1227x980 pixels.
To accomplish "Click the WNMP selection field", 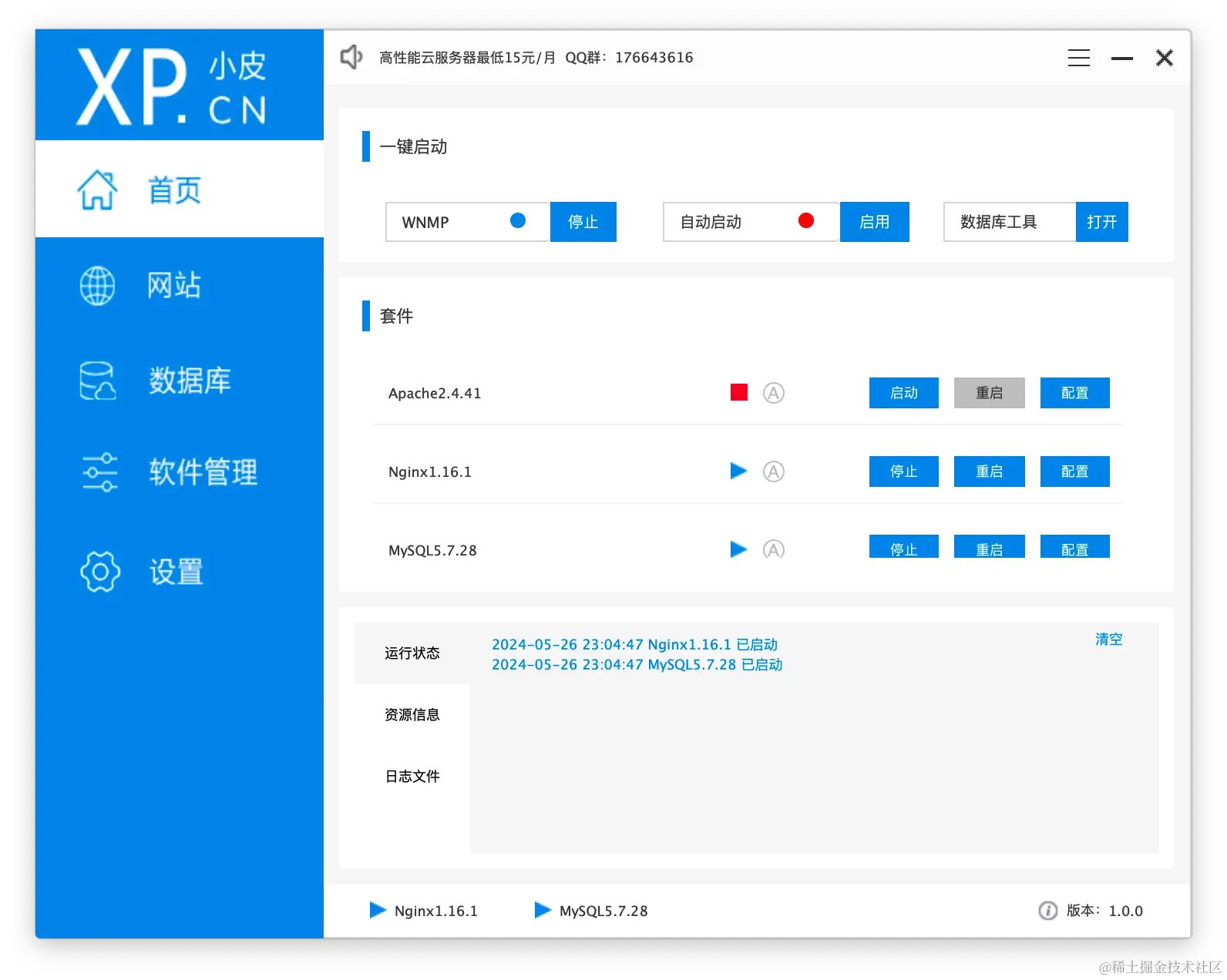I will coord(467,222).
